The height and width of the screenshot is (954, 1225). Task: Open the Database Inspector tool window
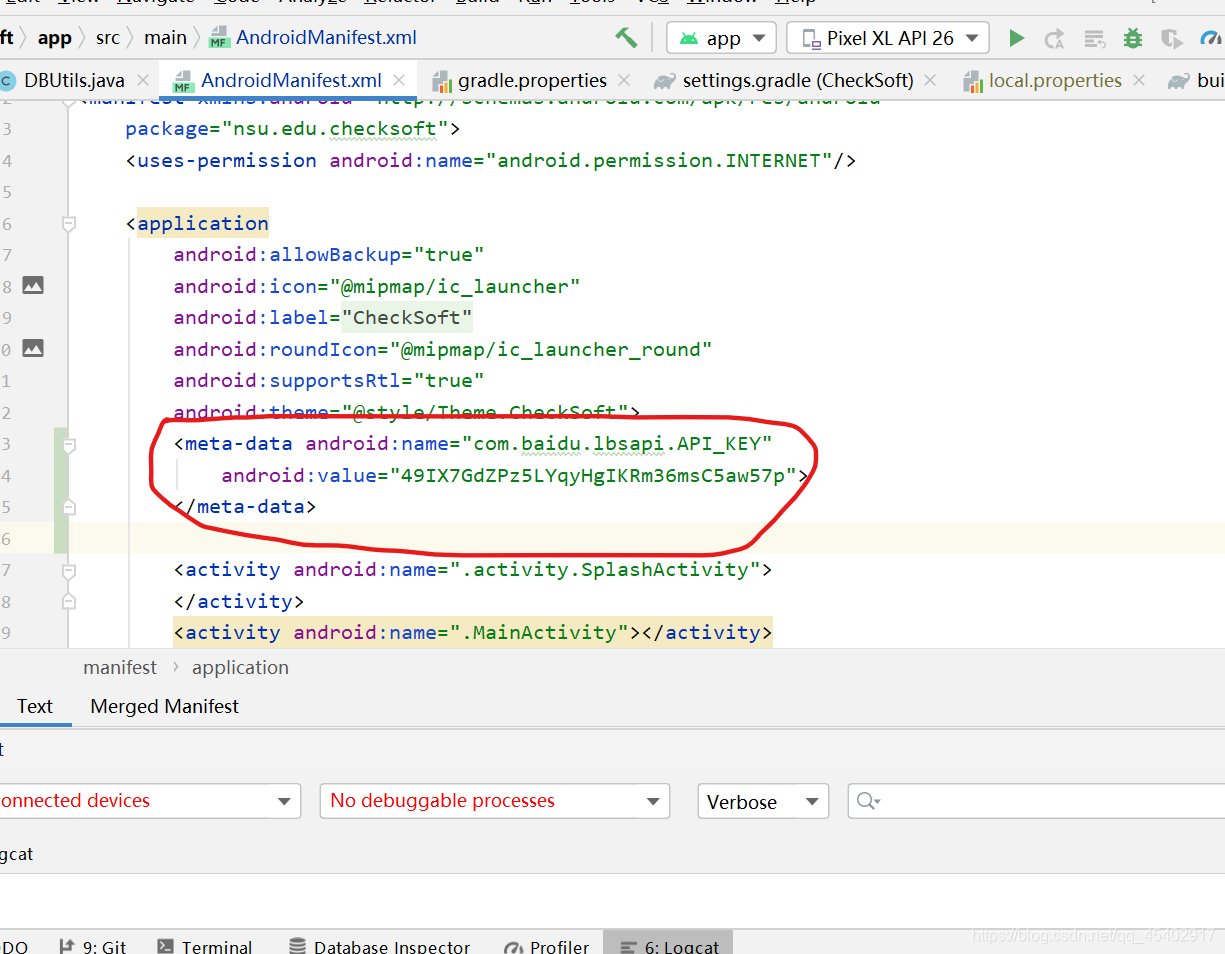click(x=379, y=946)
